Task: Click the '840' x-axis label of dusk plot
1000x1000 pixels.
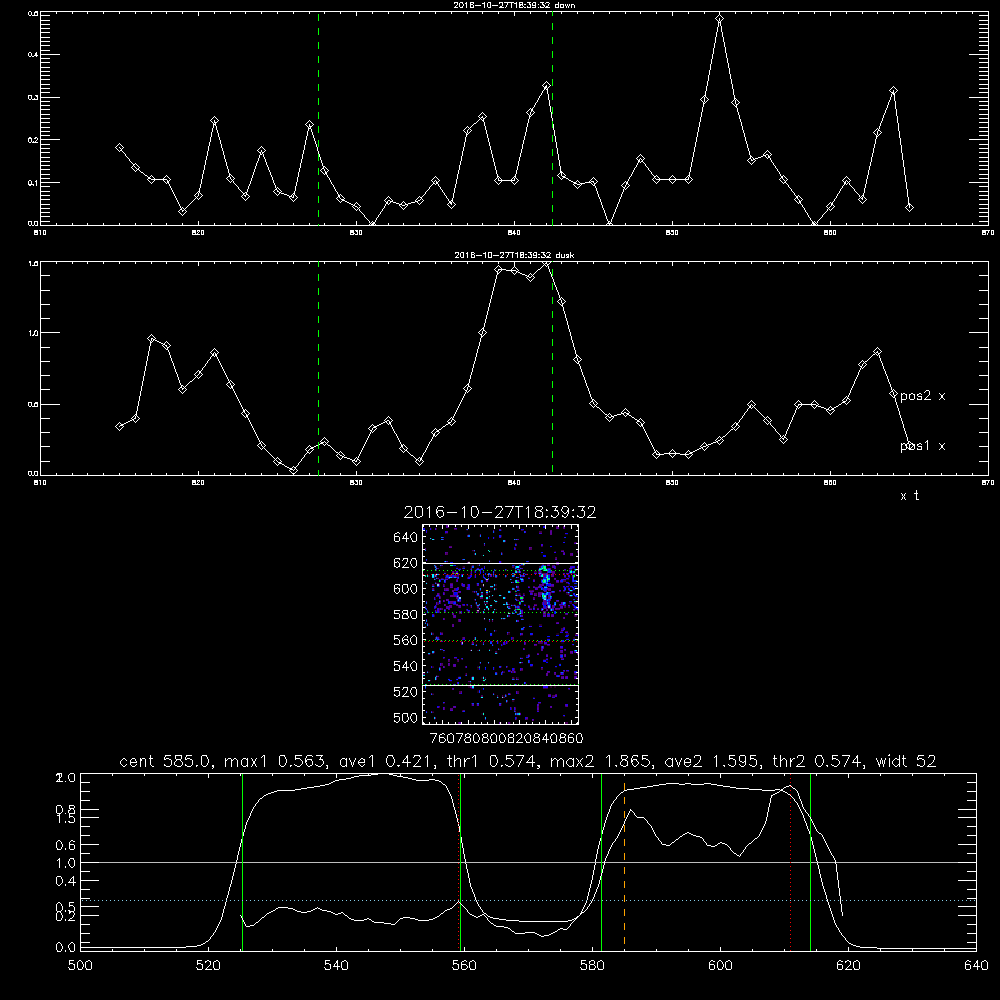Action: [x=514, y=483]
